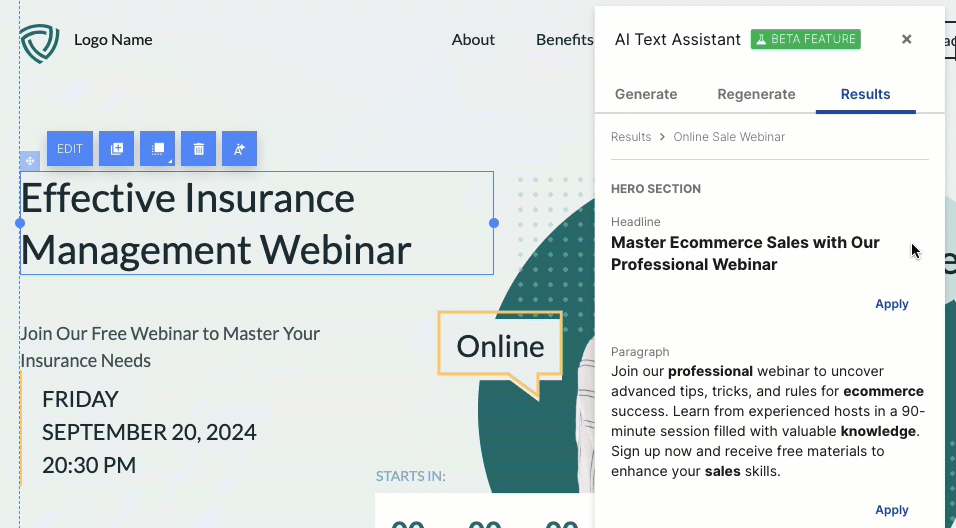Click the breadcrumb chevron separator

point(662,137)
